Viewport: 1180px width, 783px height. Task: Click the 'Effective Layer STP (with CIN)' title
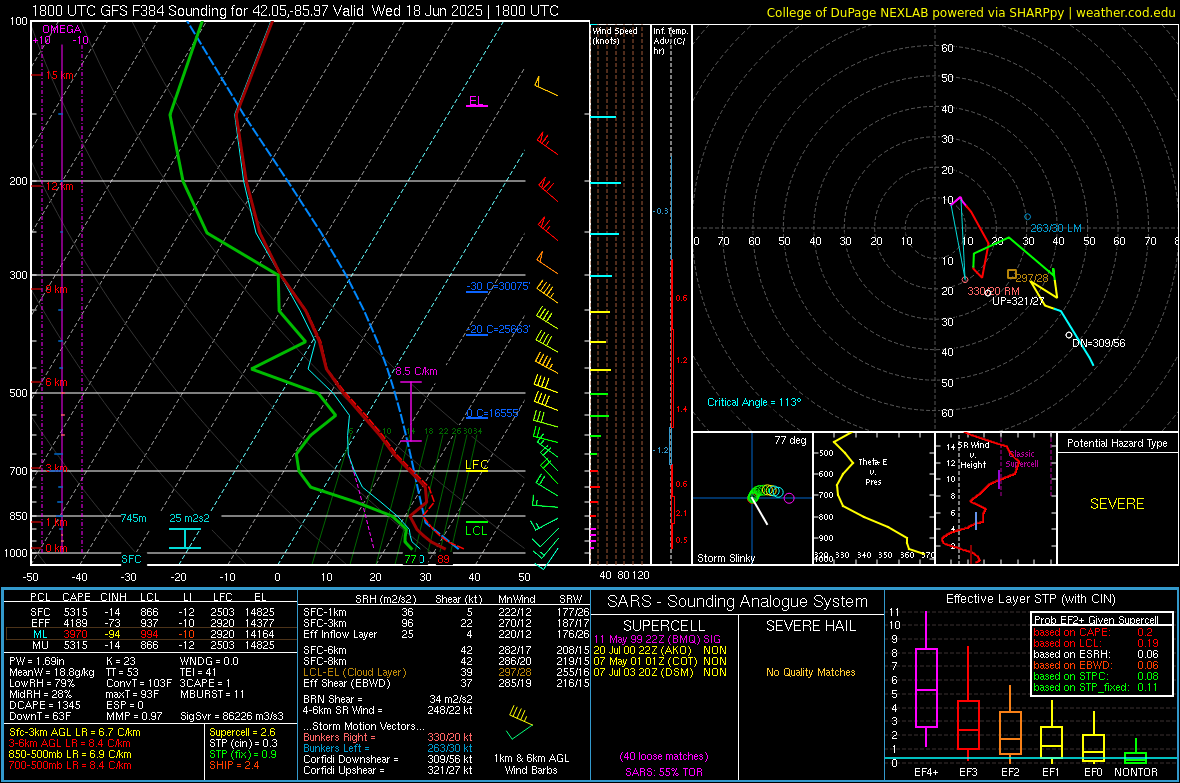point(1030,599)
